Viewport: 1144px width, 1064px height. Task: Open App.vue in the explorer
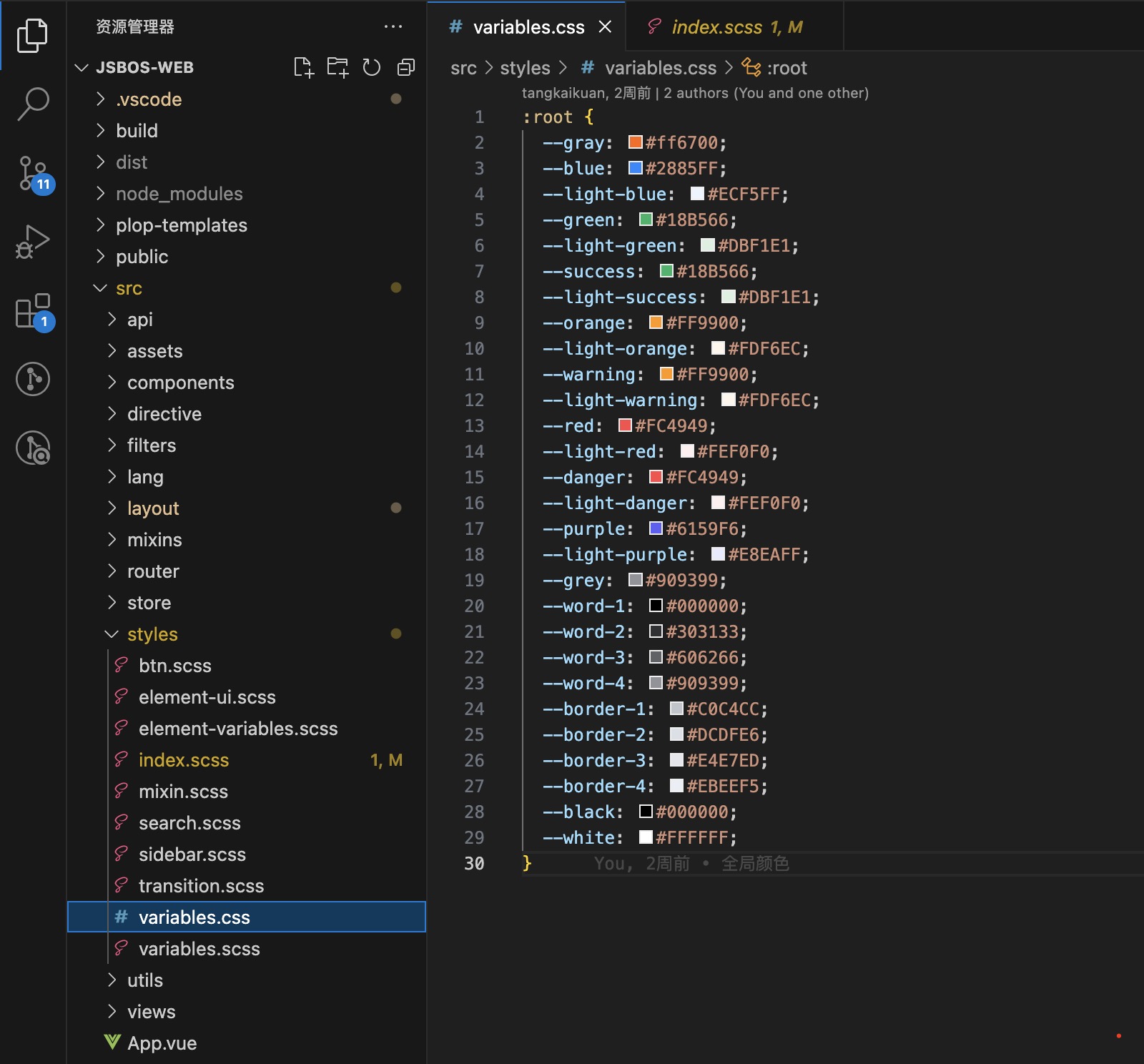162,1043
